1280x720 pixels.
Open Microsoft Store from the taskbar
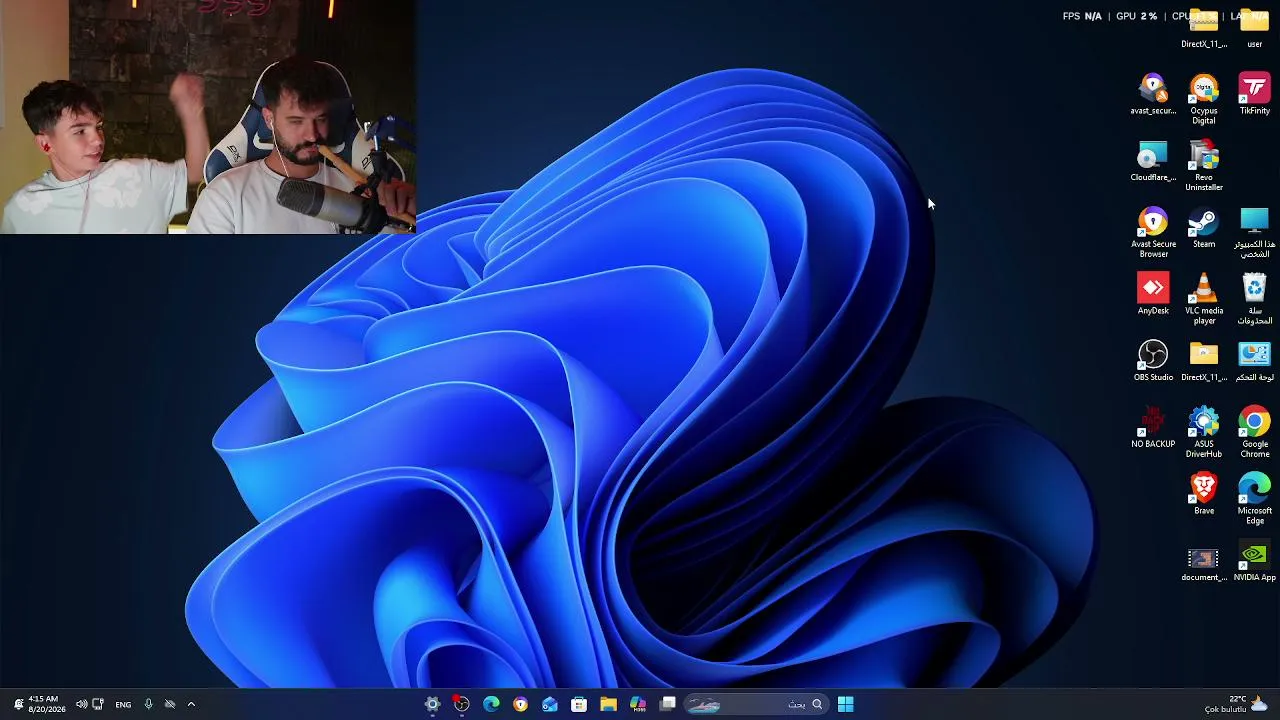point(579,704)
